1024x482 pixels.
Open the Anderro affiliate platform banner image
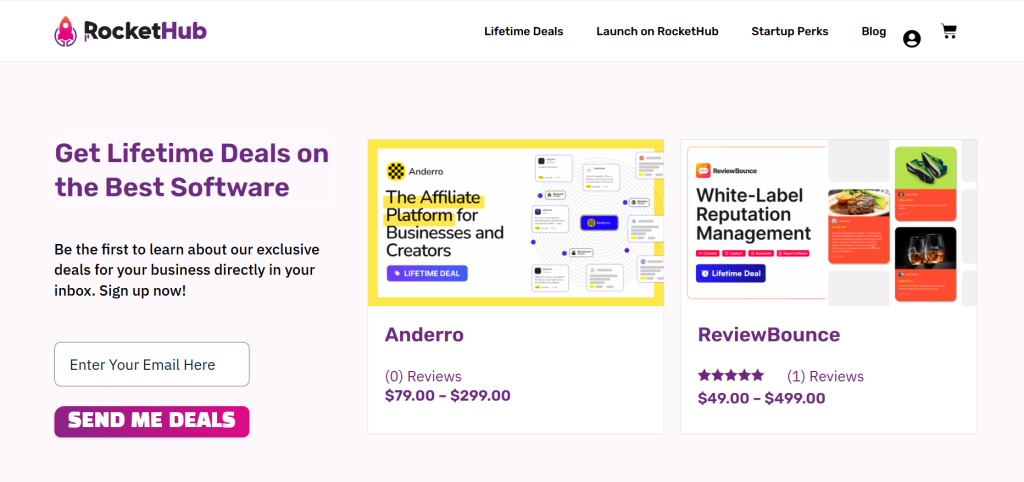point(516,223)
